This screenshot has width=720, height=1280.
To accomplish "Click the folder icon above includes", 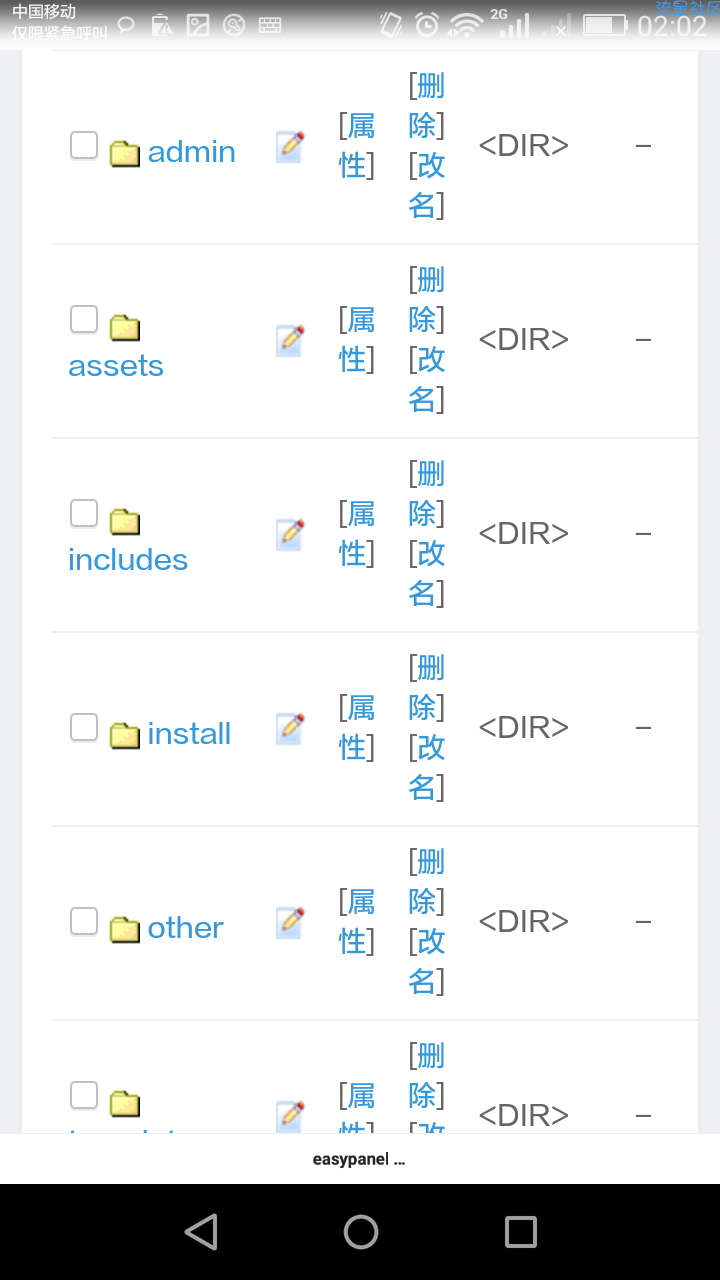I will click(x=124, y=522).
